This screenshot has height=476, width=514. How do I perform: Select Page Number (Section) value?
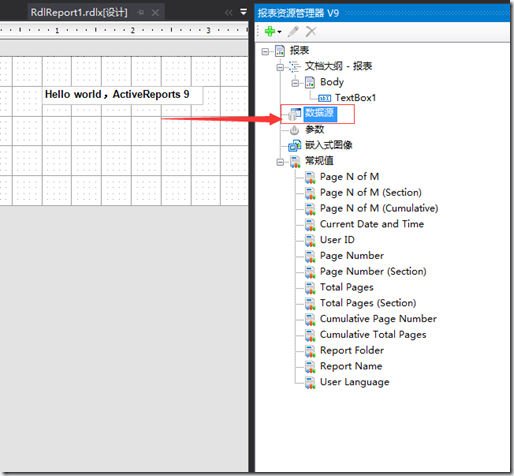pyautogui.click(x=373, y=271)
